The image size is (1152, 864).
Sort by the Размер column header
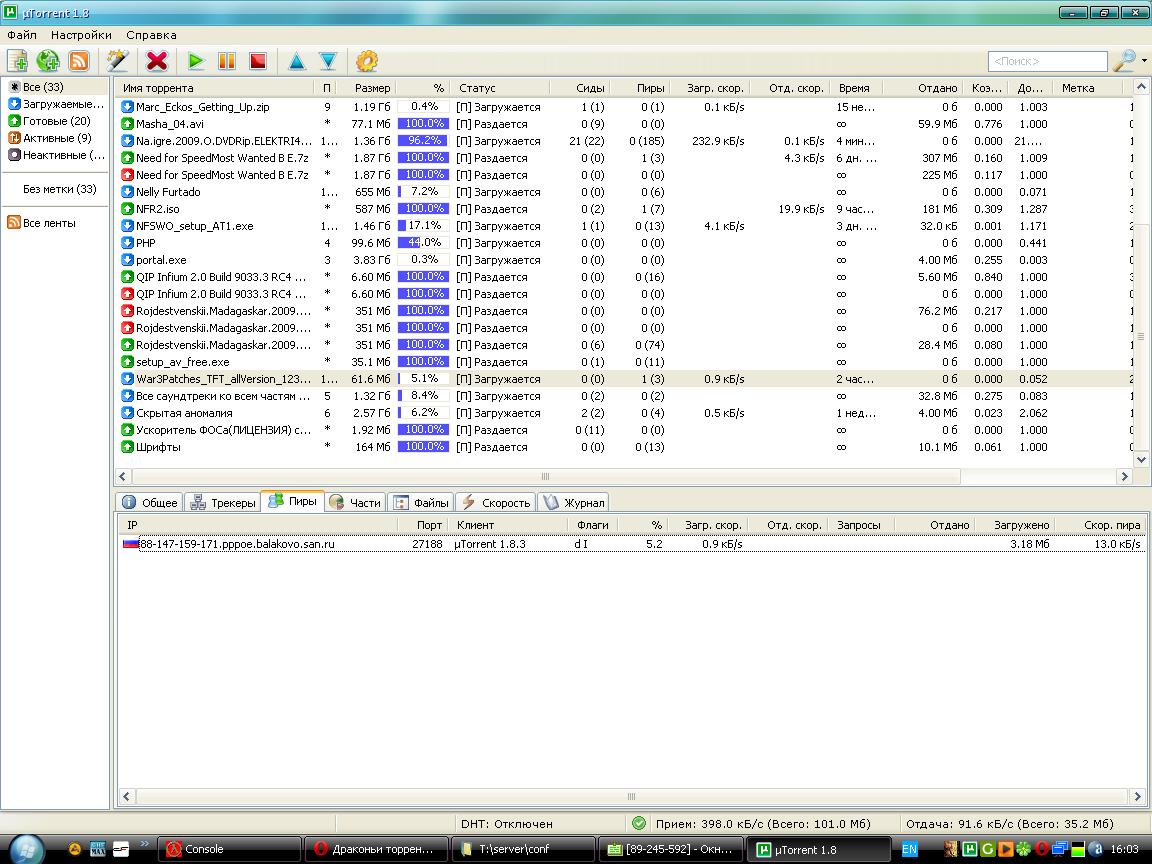[x=373, y=88]
